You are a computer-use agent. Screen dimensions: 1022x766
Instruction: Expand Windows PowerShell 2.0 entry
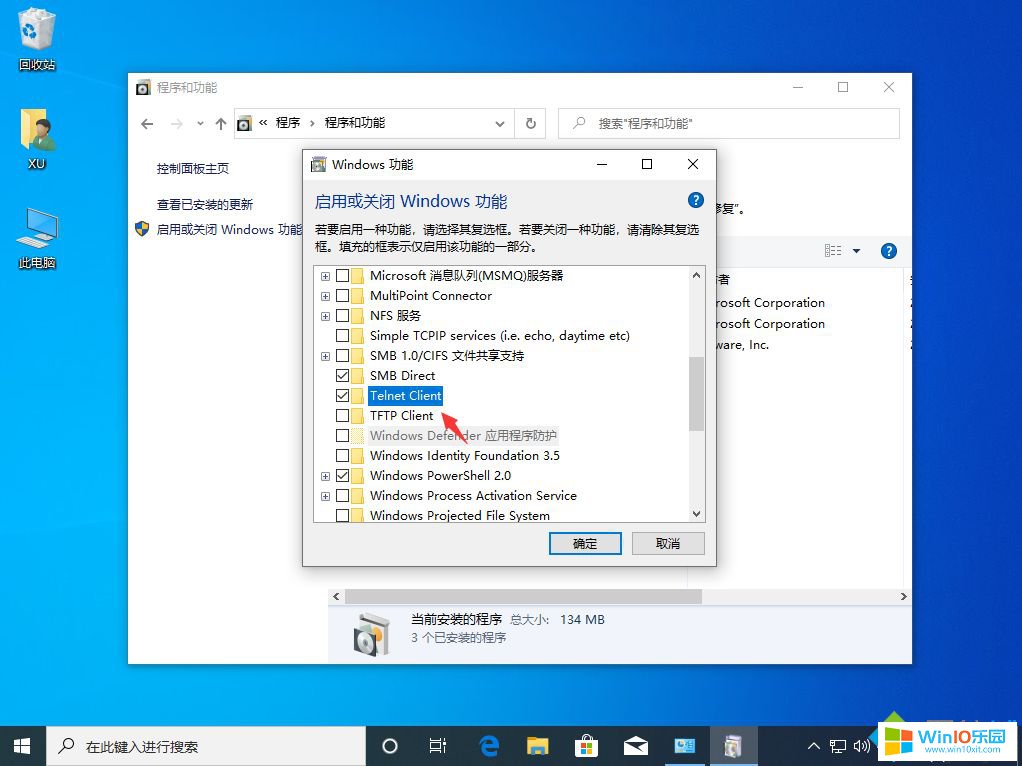pos(325,475)
